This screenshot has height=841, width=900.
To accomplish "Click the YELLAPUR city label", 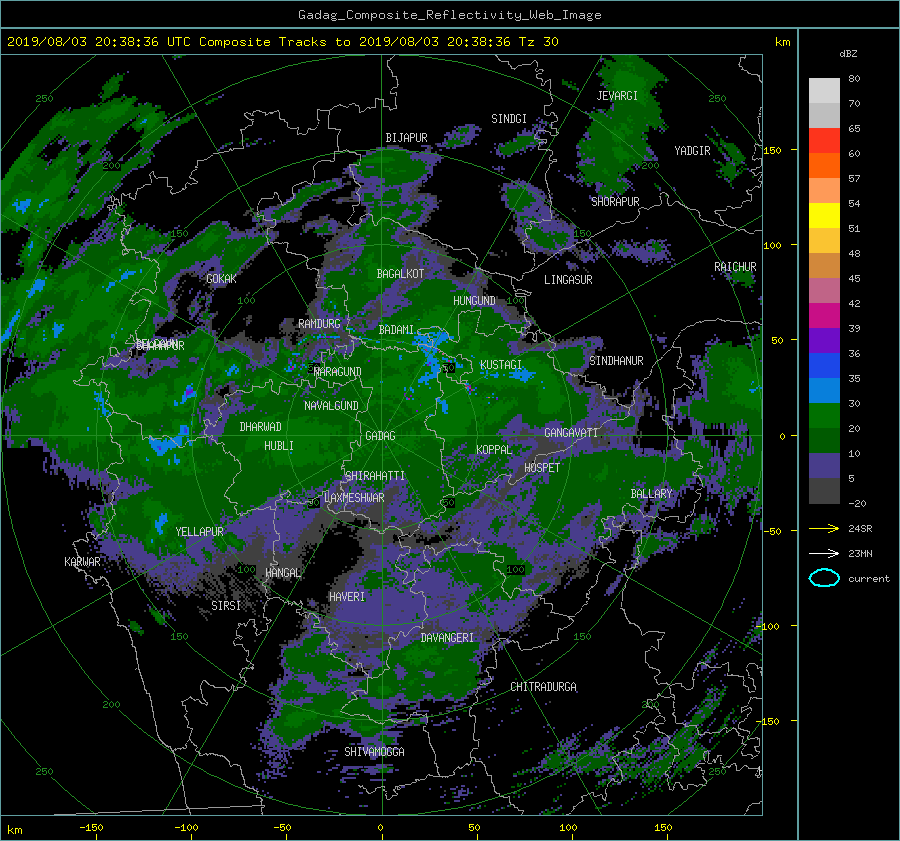I will point(199,532).
